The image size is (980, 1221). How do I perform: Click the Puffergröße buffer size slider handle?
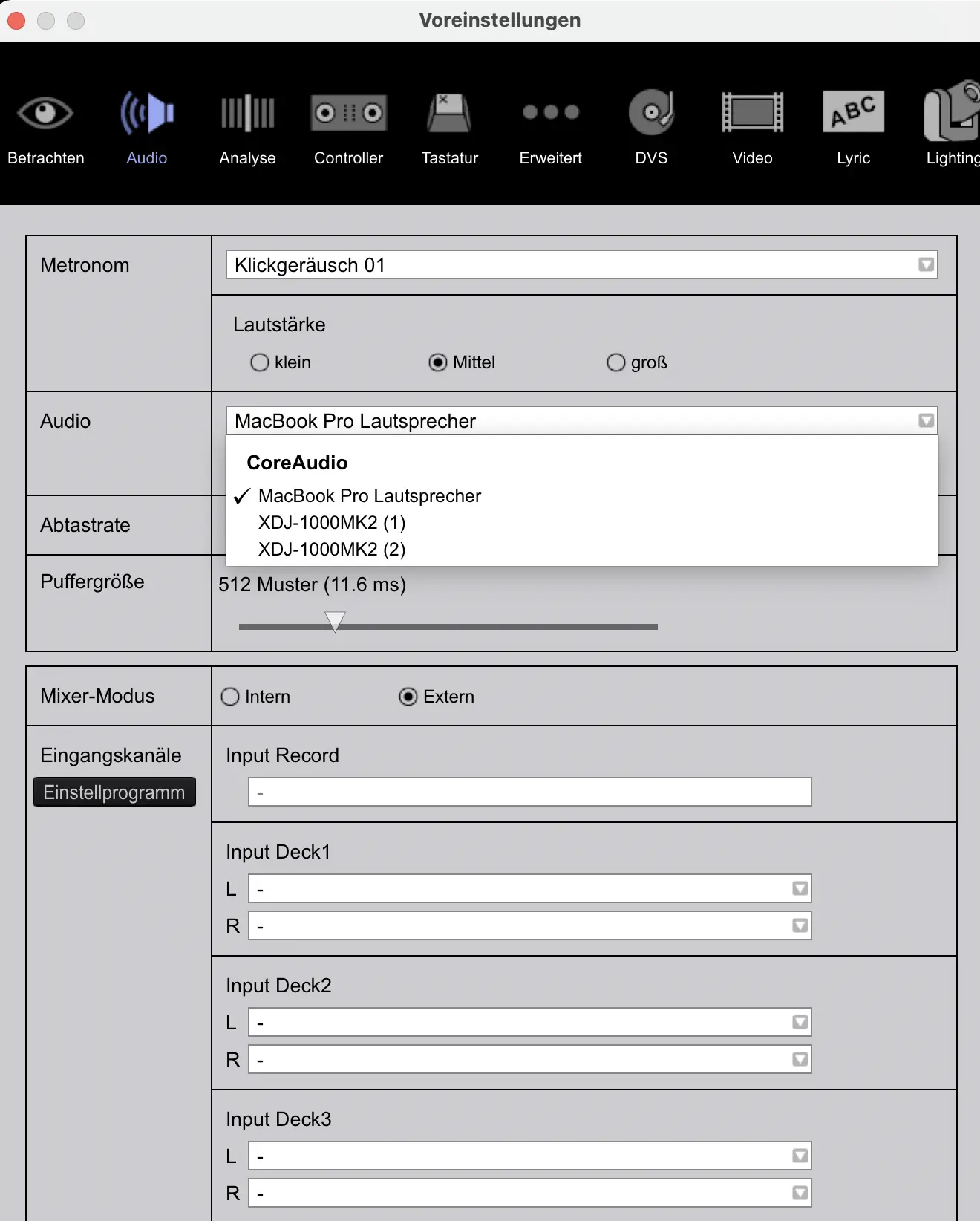[x=336, y=621]
